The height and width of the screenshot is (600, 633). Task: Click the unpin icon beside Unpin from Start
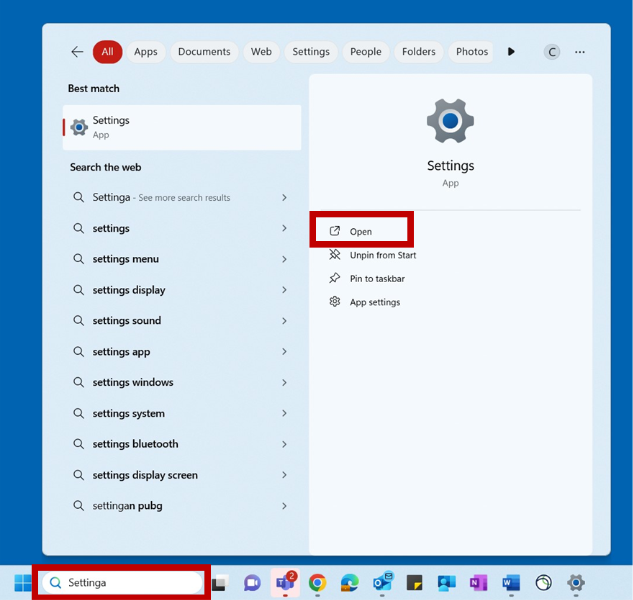[335, 254]
